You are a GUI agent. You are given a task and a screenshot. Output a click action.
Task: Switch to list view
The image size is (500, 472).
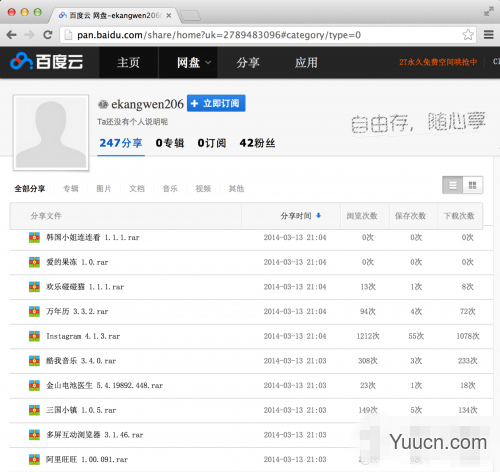coord(453,185)
